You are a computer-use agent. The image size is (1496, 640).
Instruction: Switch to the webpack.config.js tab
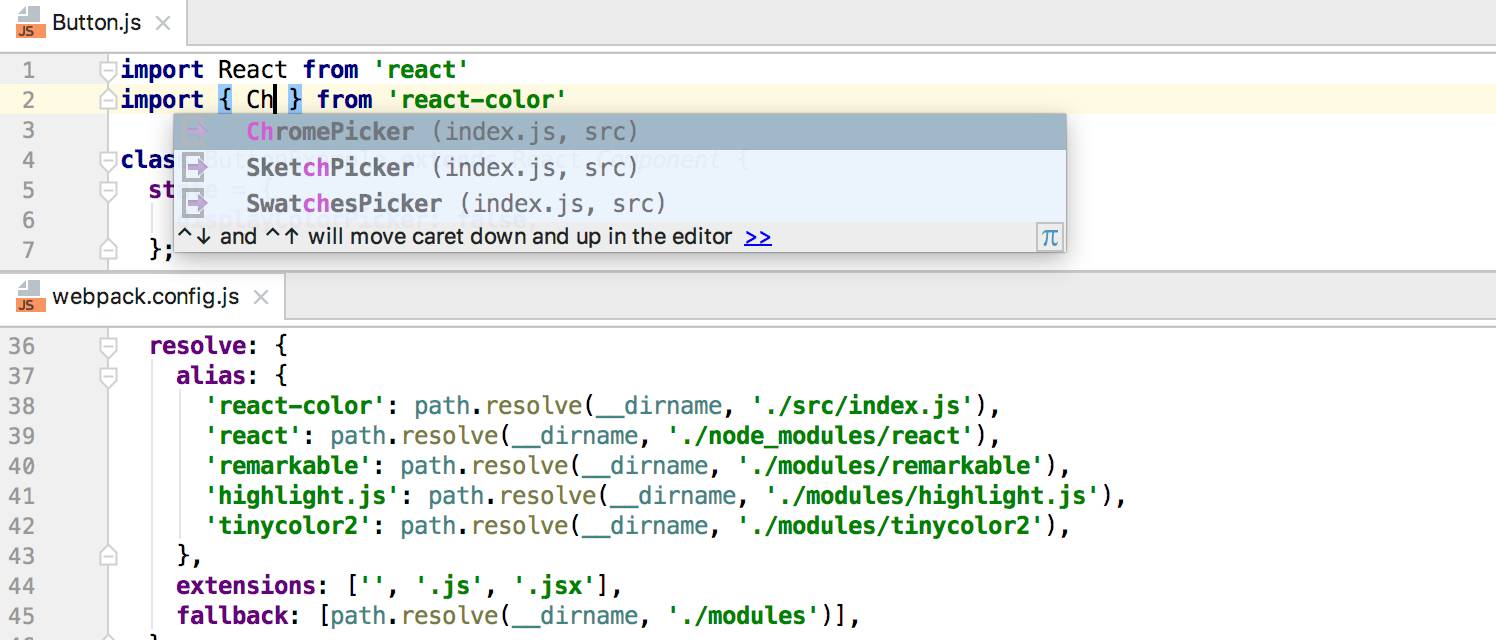145,297
